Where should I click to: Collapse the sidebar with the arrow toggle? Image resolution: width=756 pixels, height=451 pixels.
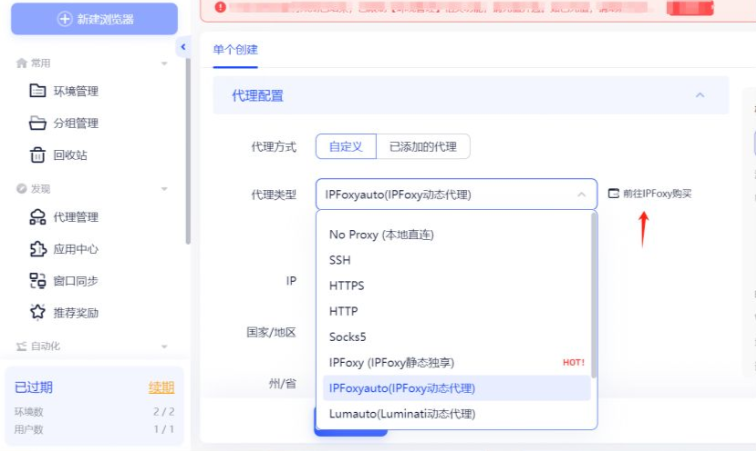coord(183,47)
